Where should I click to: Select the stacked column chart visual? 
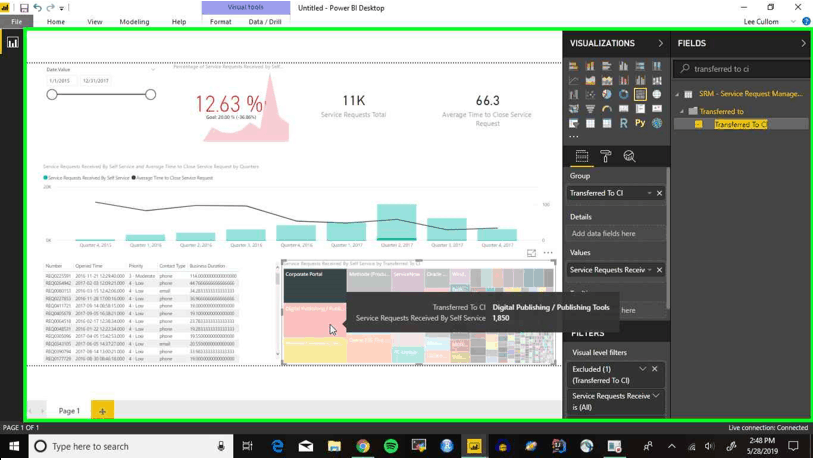590,66
